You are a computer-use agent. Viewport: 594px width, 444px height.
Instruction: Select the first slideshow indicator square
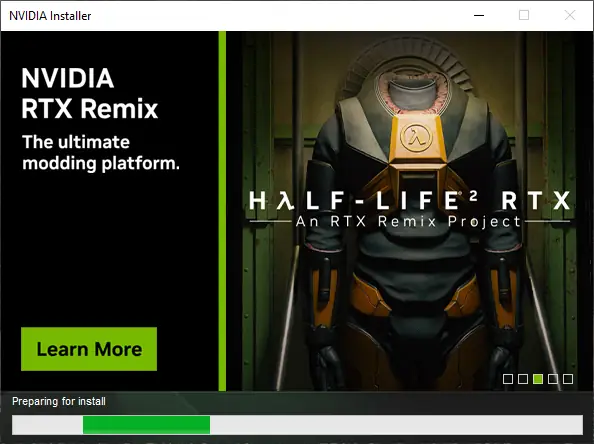click(508, 379)
